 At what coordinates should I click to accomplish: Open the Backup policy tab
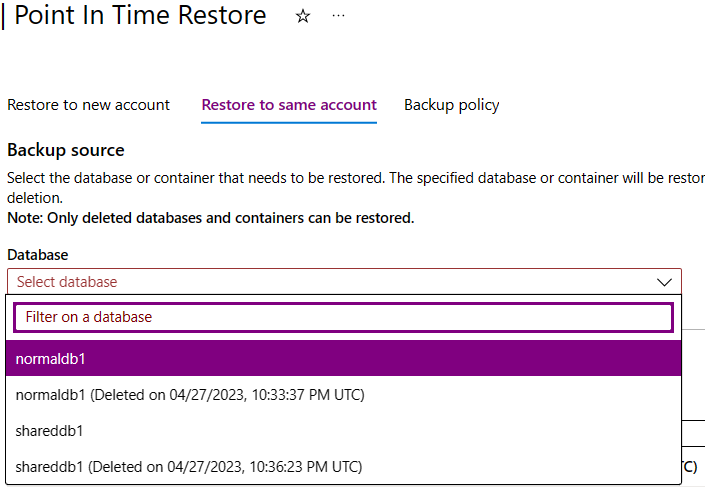tap(451, 105)
